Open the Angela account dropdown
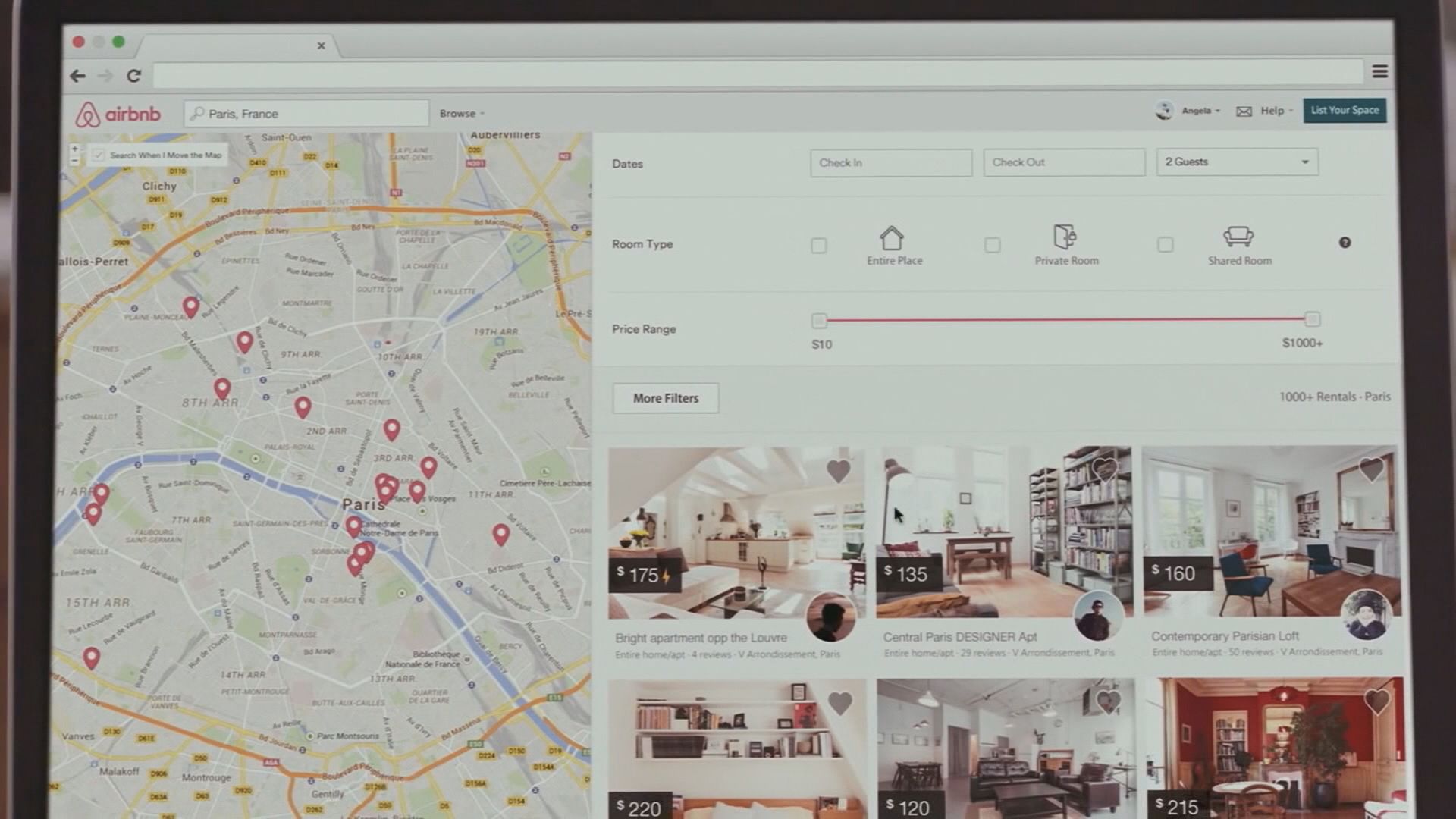The height and width of the screenshot is (819, 1456). tap(1200, 111)
